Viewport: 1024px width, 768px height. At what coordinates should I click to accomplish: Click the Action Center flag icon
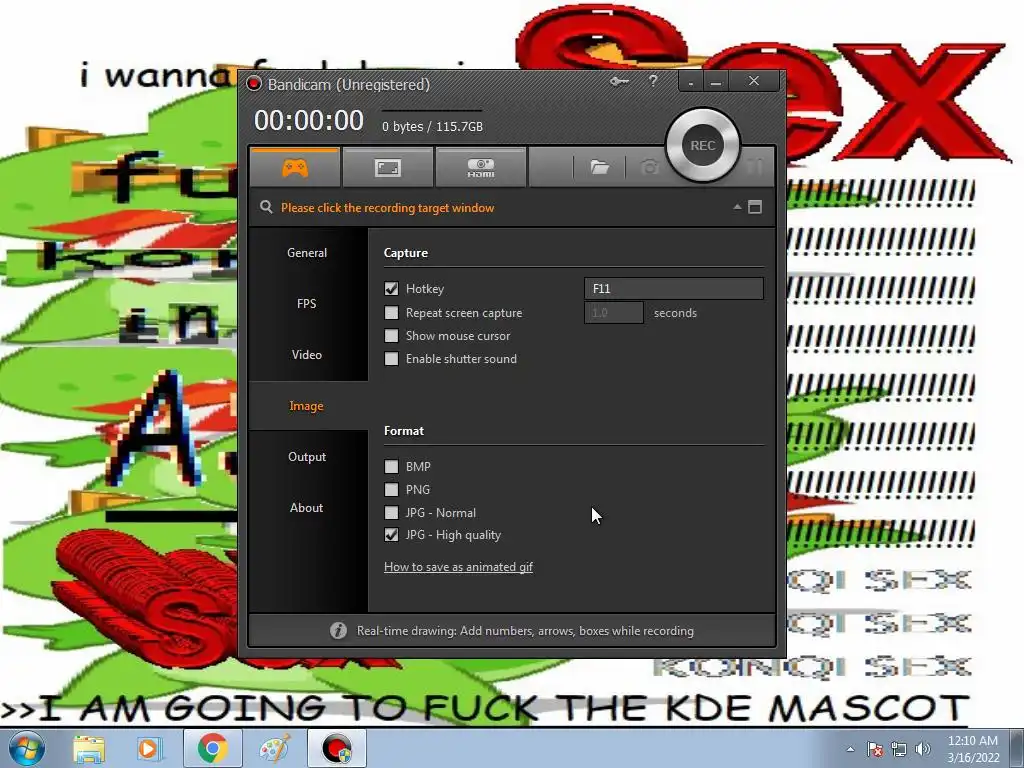click(x=874, y=749)
